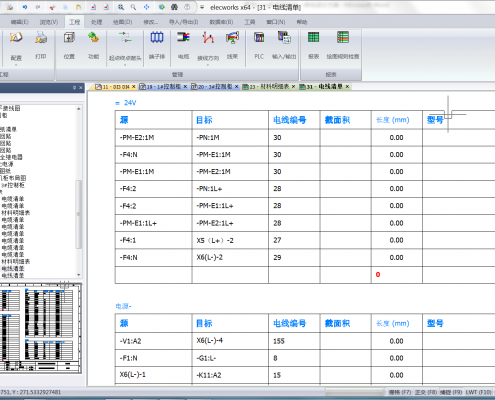
Task: Click the 打印 print icon
Action: pyautogui.click(x=41, y=45)
